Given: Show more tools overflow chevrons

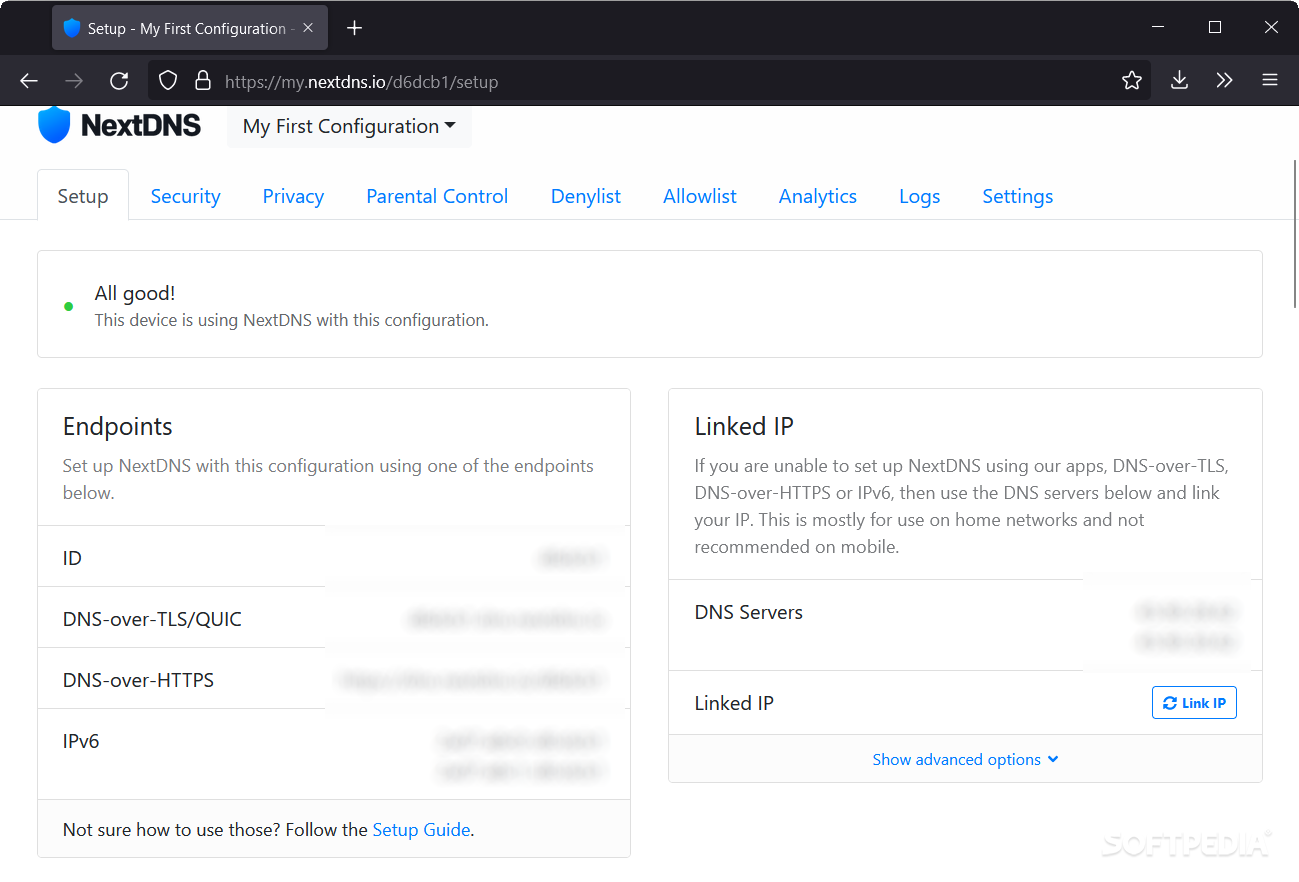Looking at the screenshot, I should pyautogui.click(x=1224, y=81).
